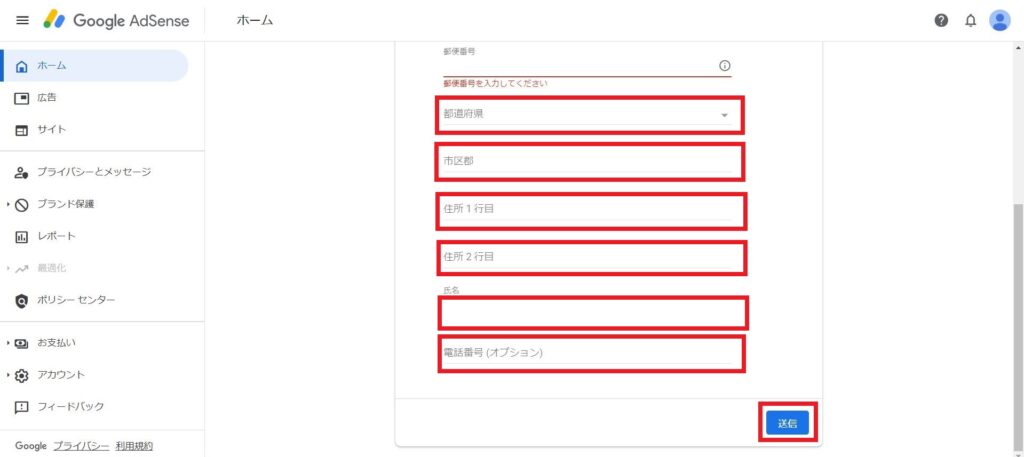Open the 広告 sidebar item

(x=47, y=98)
